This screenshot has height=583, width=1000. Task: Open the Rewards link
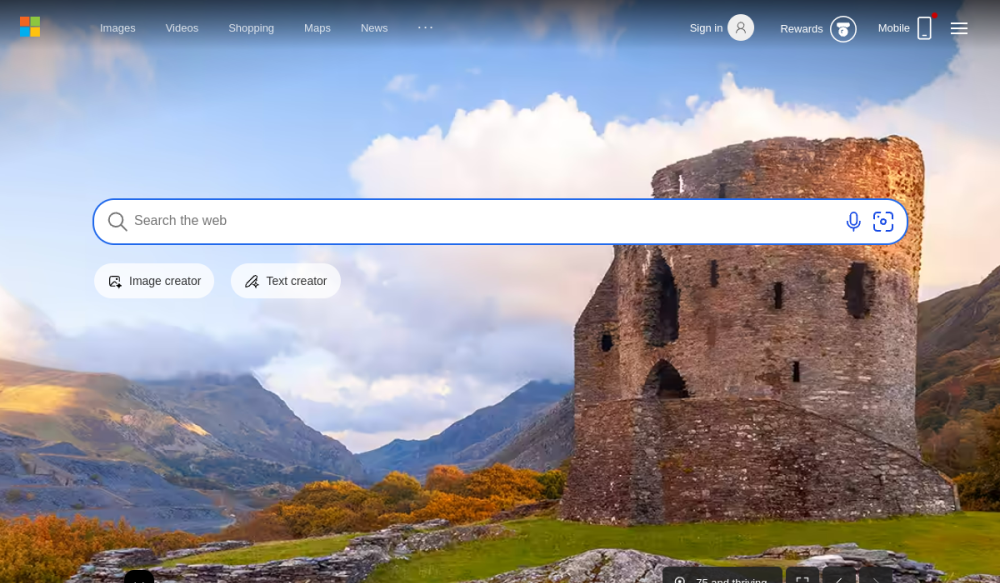[x=801, y=29]
